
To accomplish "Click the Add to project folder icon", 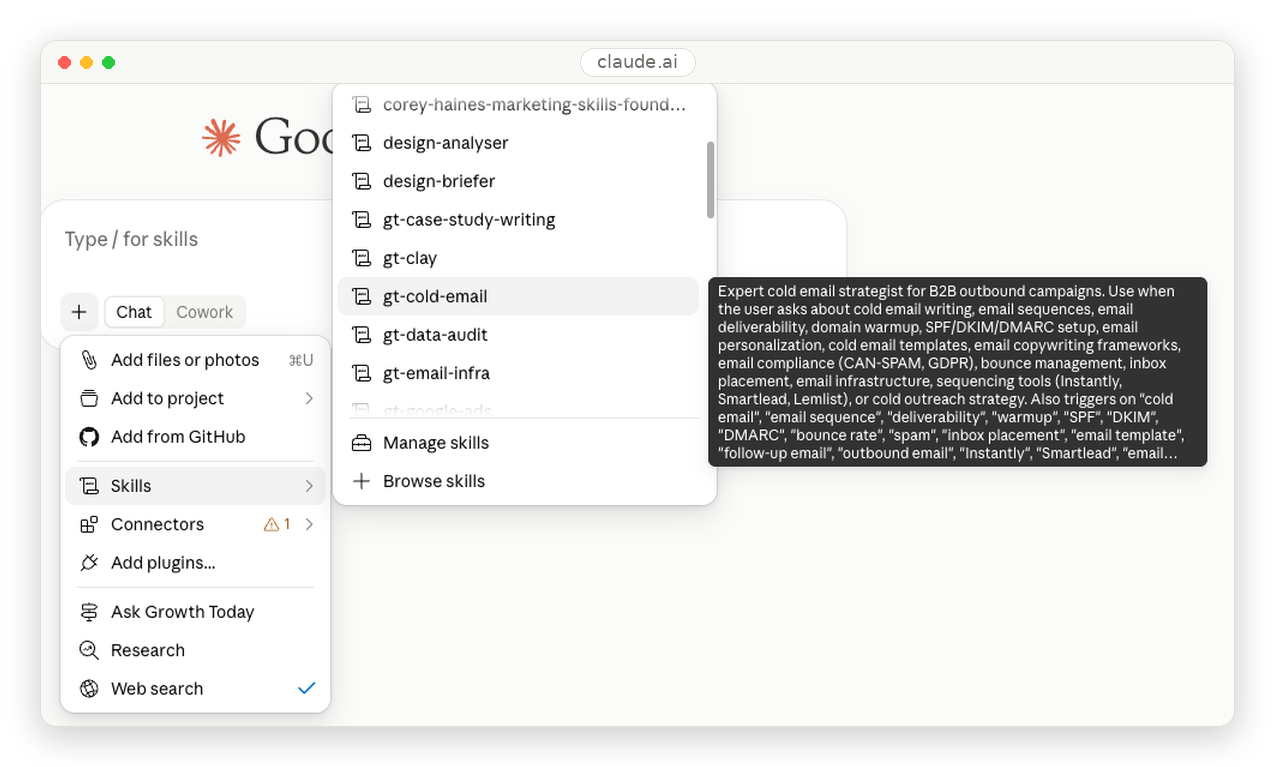I will coord(89,398).
